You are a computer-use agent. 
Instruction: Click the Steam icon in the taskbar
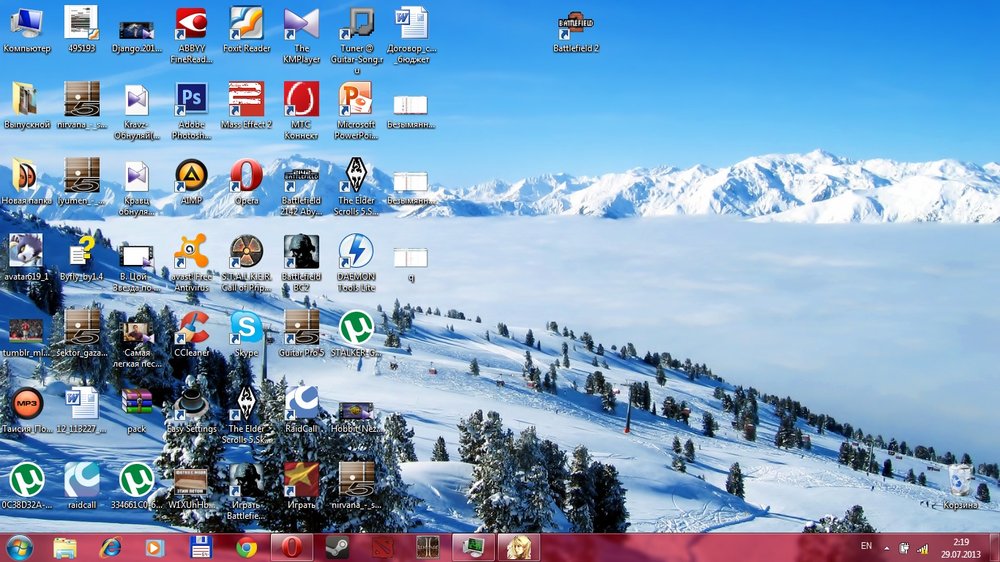[x=337, y=547]
